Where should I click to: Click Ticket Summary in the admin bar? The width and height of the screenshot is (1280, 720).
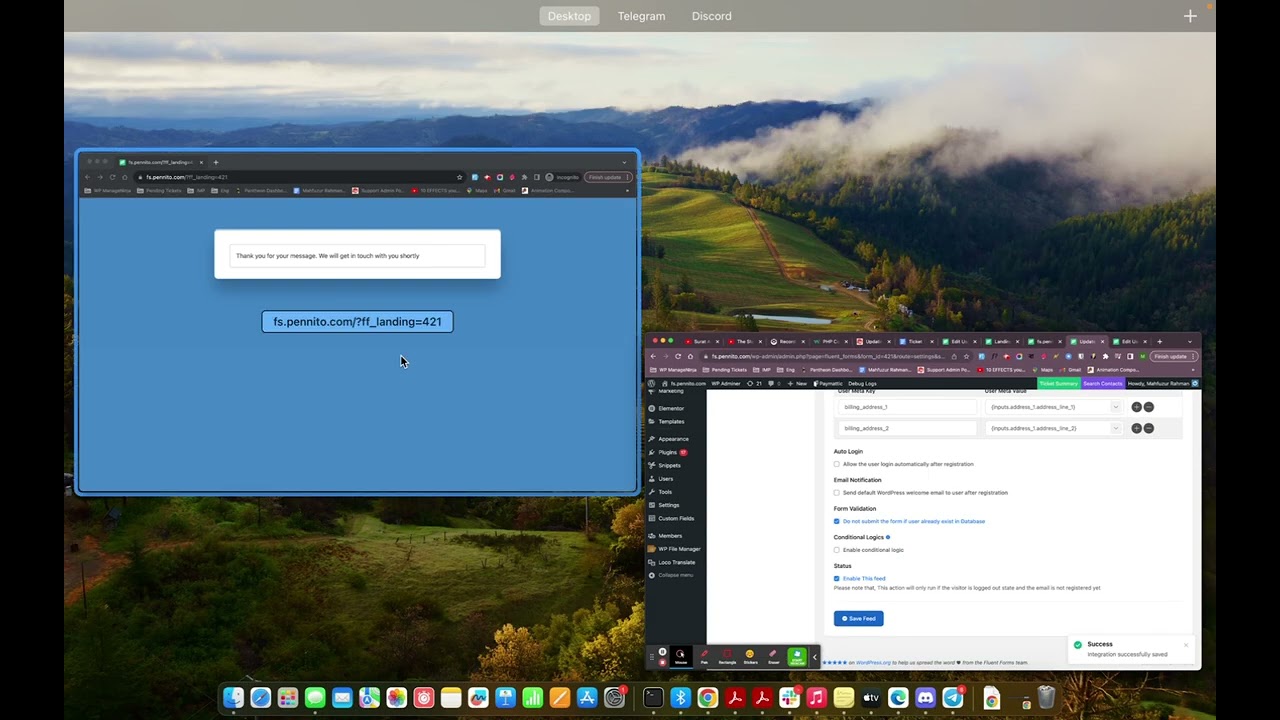(x=1059, y=383)
